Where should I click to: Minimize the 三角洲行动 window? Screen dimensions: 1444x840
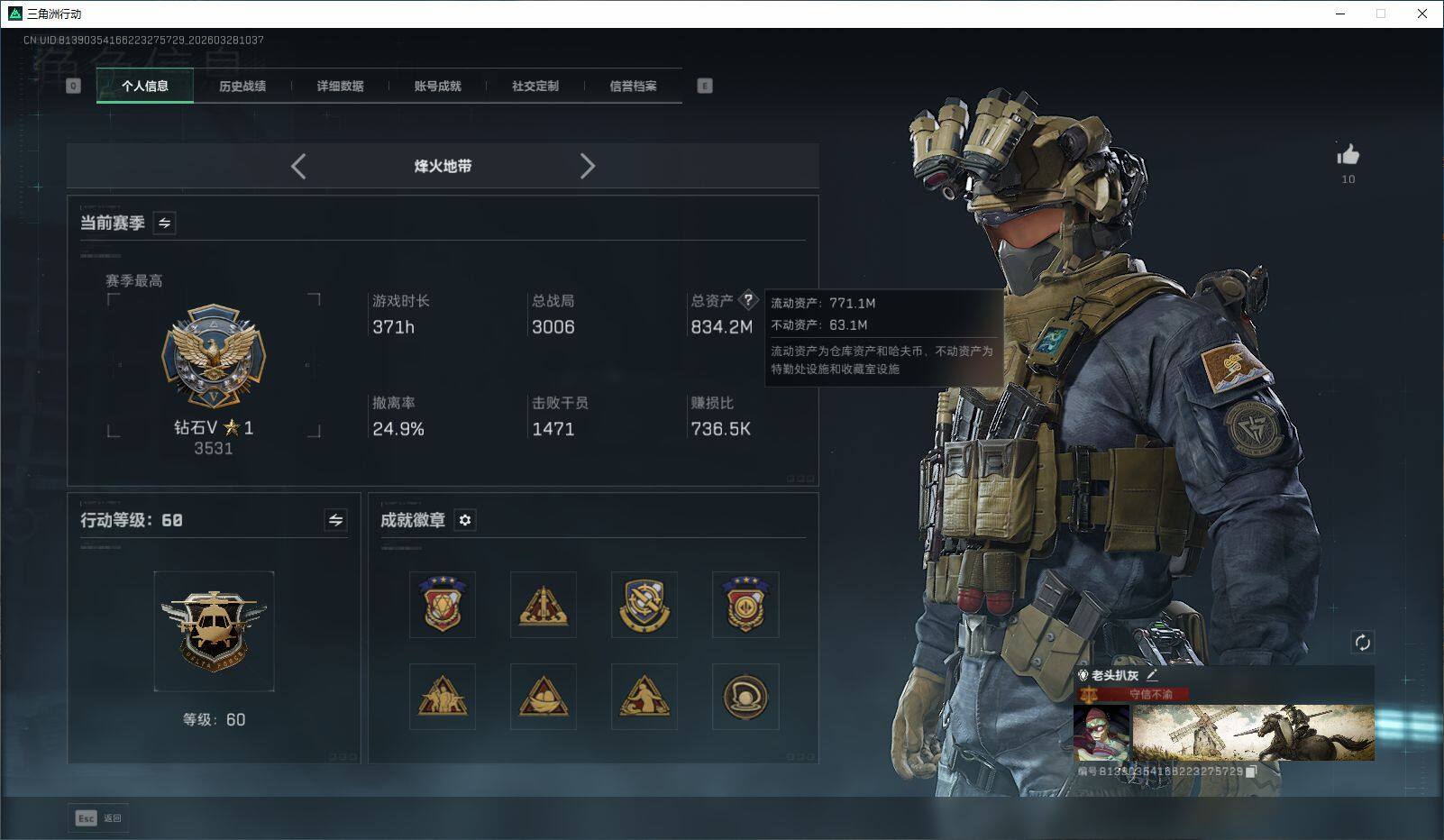coord(1339,14)
